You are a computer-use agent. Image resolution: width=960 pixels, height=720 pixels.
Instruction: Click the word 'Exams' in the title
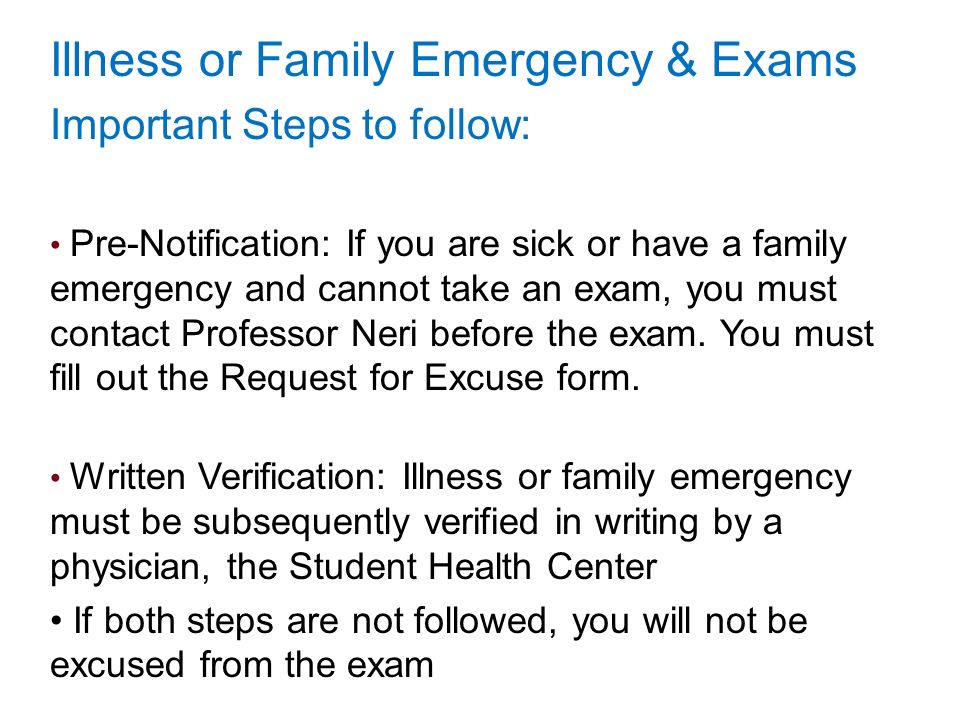click(x=784, y=60)
